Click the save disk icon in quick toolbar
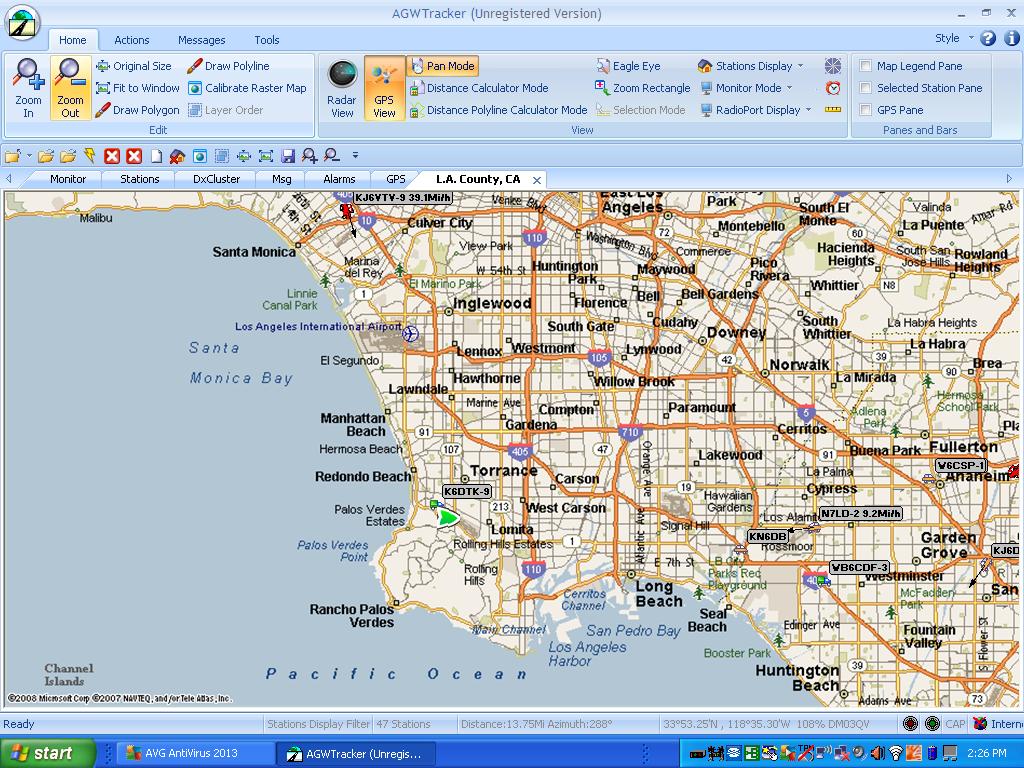The width and height of the screenshot is (1024, 768). point(288,156)
